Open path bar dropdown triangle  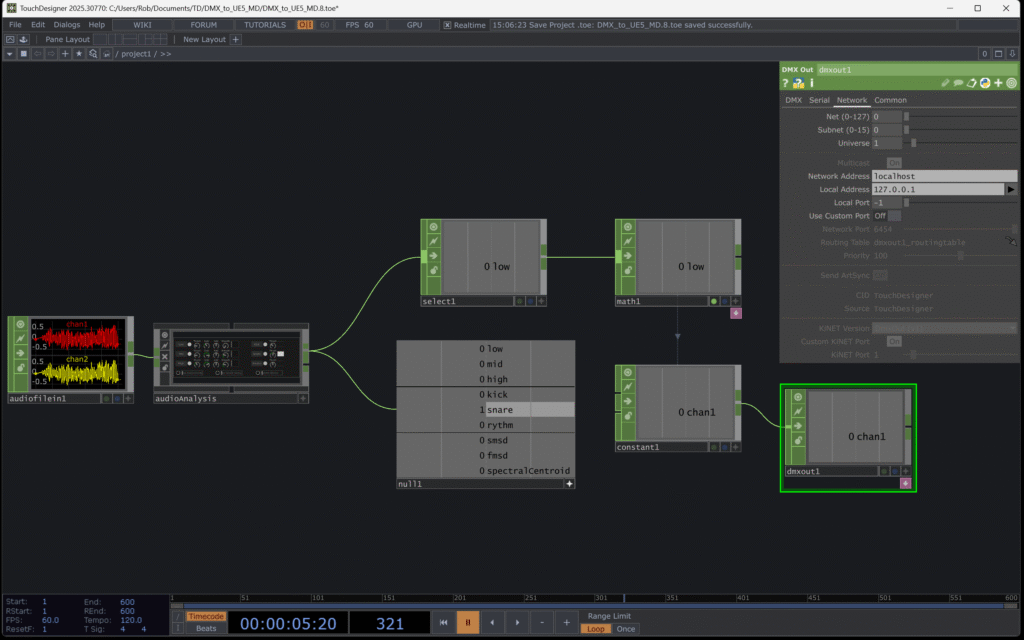point(10,54)
